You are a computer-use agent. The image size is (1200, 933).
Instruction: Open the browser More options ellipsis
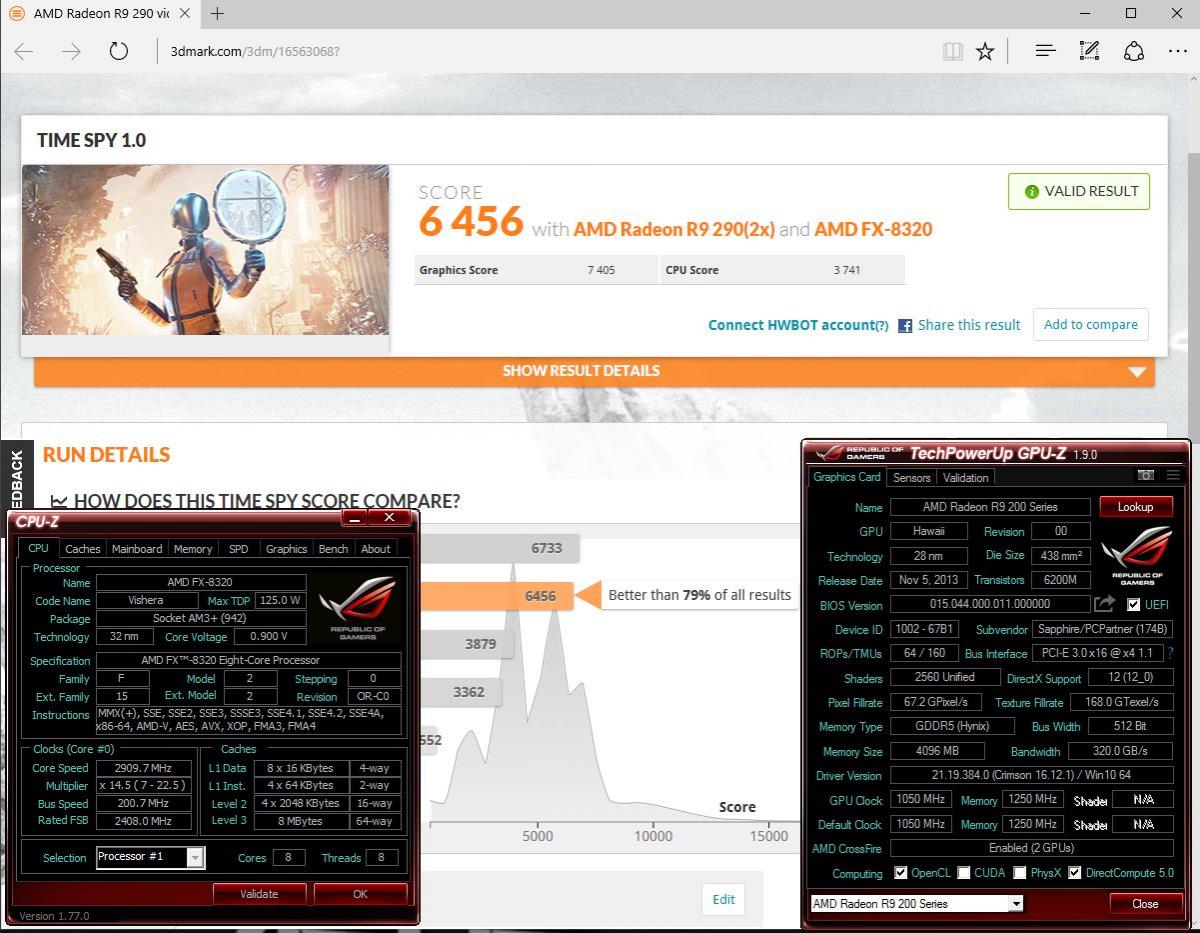pos(1177,51)
